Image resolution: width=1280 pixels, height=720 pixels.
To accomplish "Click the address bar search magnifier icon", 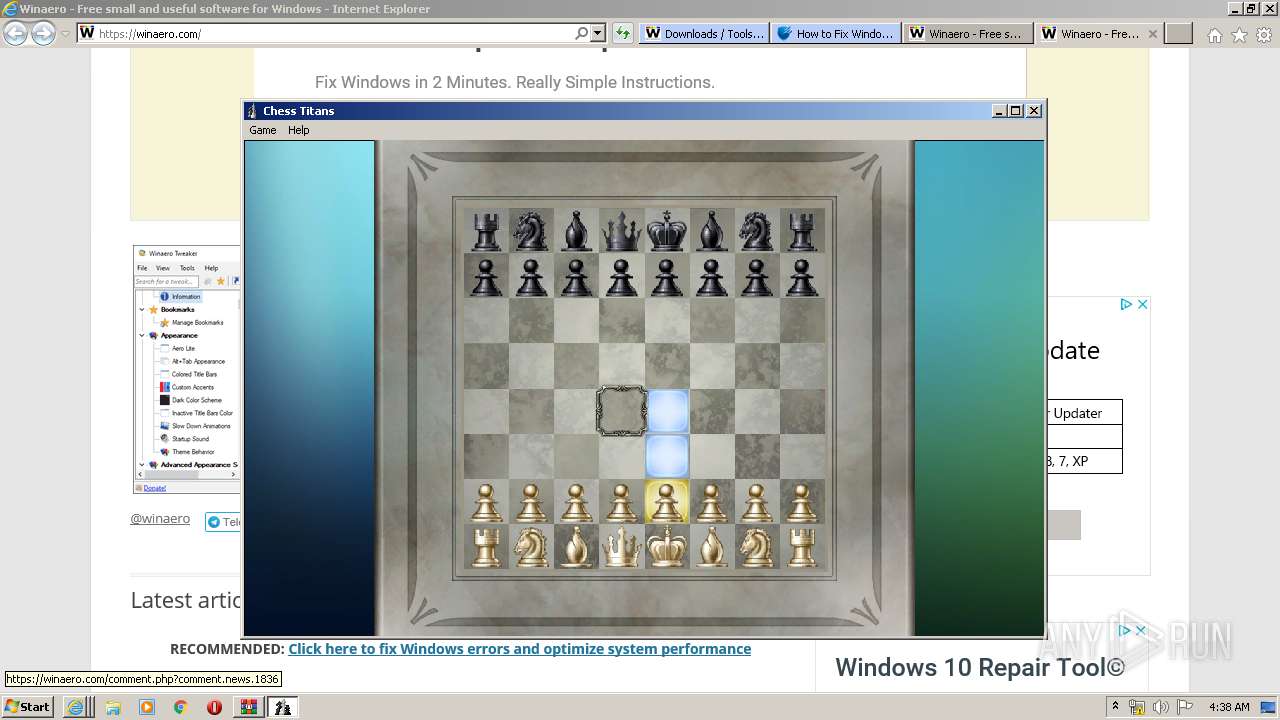I will [x=581, y=33].
